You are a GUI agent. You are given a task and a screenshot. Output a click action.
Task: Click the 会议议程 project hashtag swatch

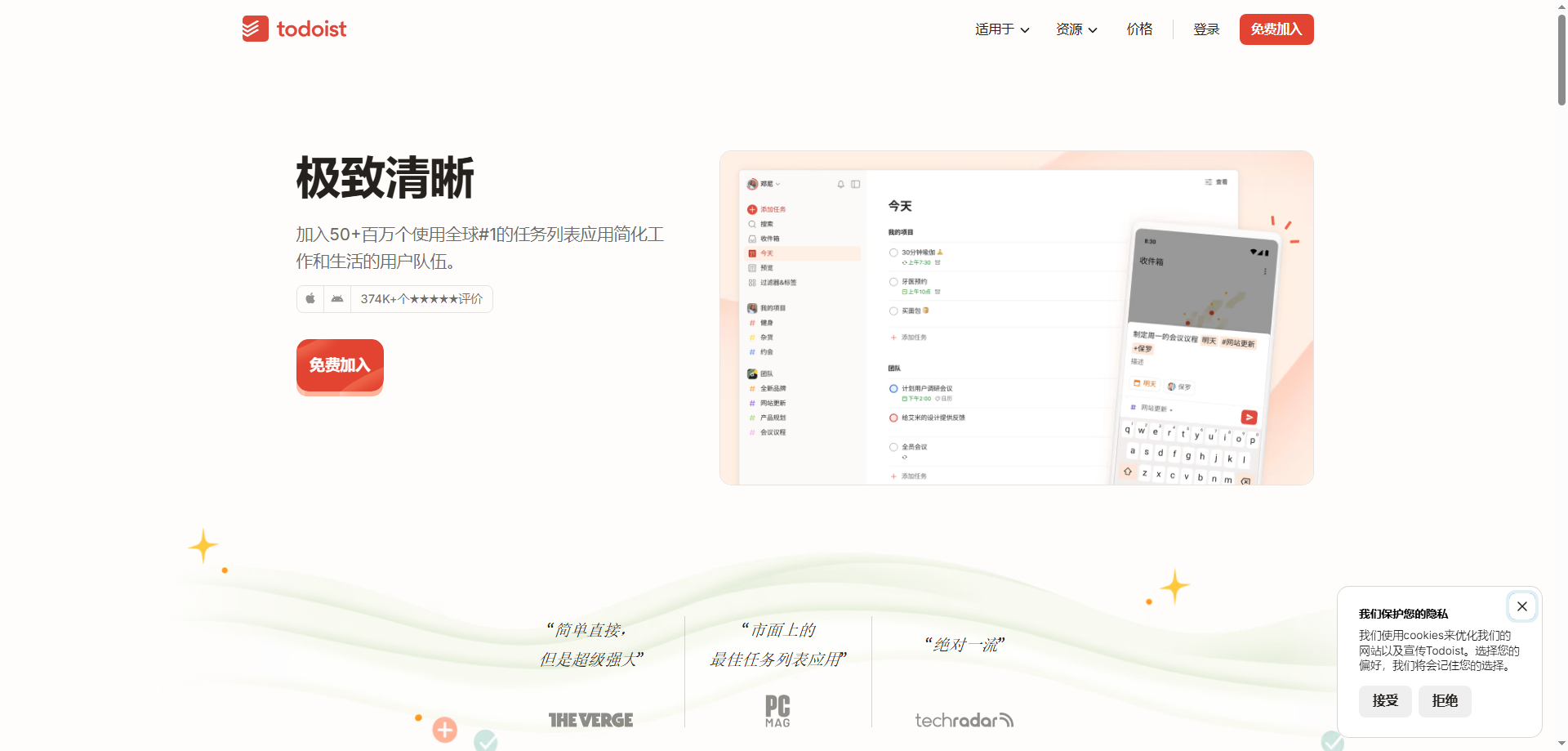(752, 431)
